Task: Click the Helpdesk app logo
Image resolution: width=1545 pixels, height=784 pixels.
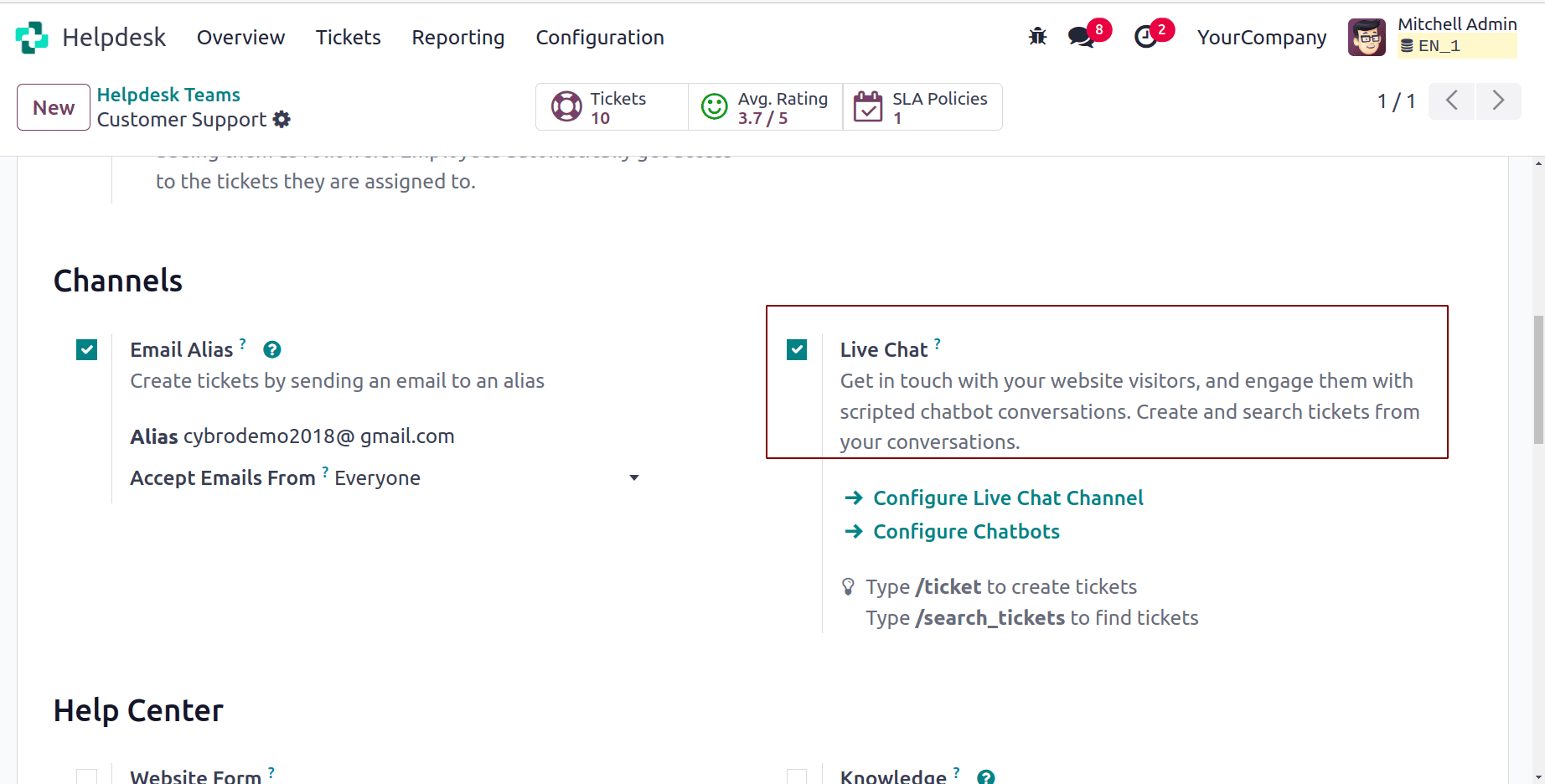Action: tap(32, 37)
